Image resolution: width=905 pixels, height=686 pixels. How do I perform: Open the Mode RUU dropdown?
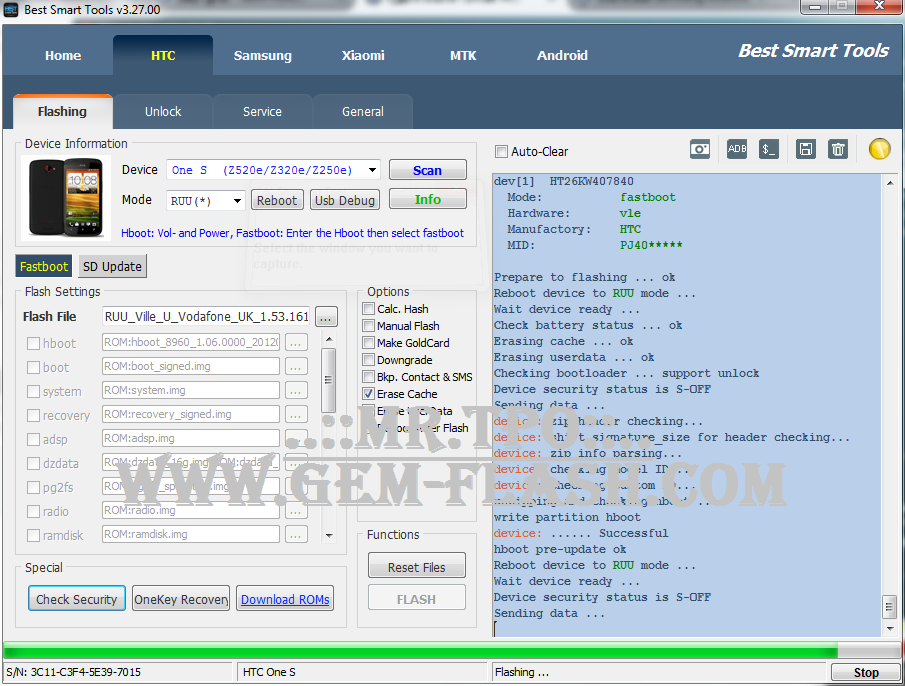coord(237,201)
